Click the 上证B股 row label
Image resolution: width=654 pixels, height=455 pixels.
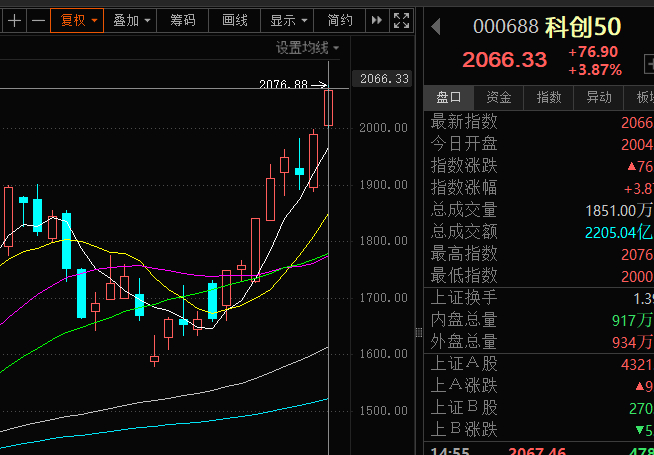pos(464,408)
